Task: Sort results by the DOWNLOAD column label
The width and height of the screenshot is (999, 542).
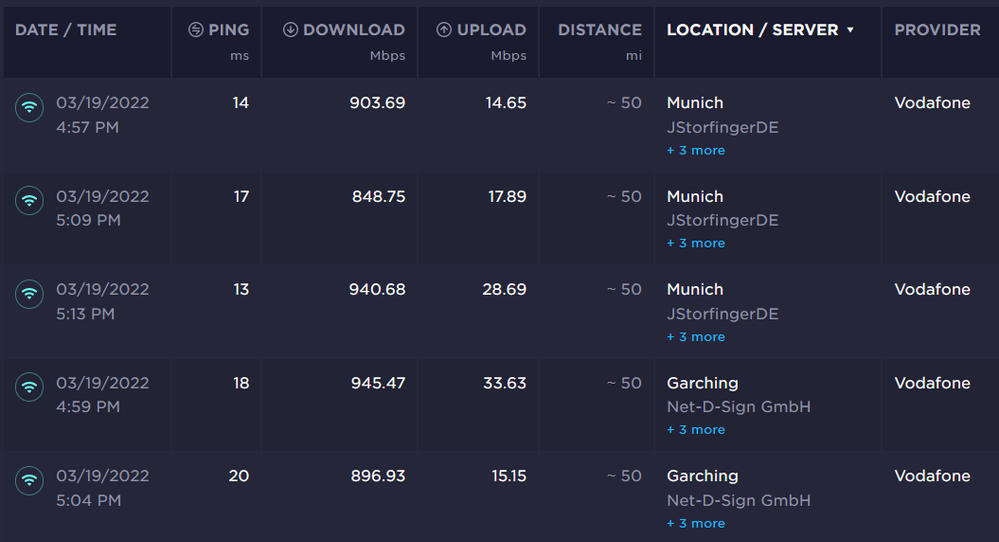Action: (354, 30)
